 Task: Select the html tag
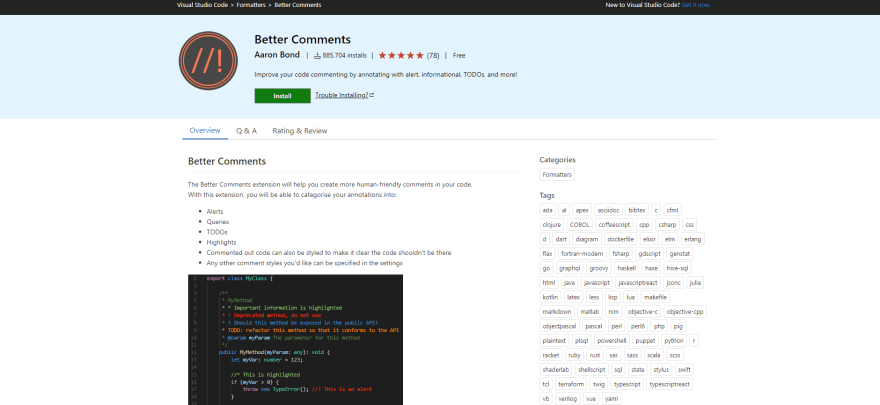[x=548, y=283]
